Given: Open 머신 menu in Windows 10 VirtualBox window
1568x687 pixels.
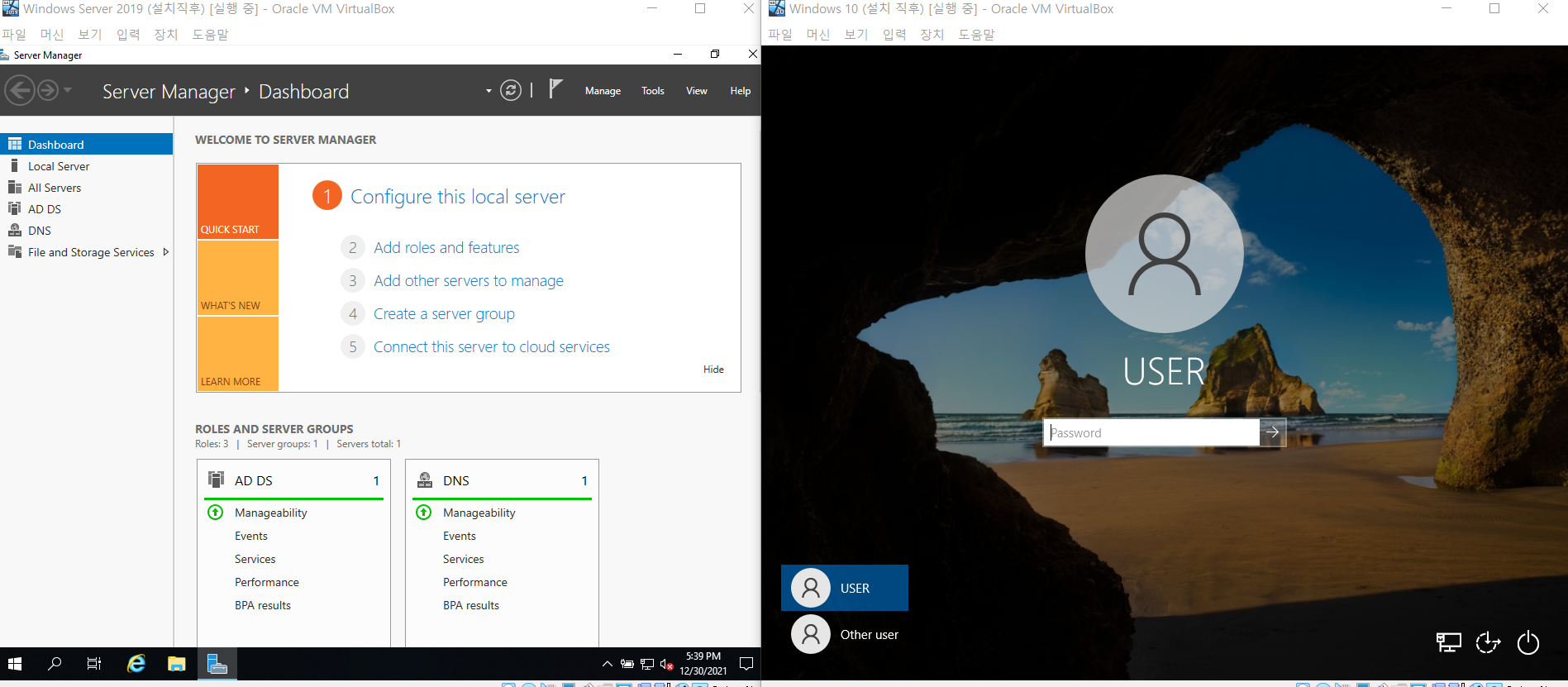Looking at the screenshot, I should pyautogui.click(x=817, y=34).
